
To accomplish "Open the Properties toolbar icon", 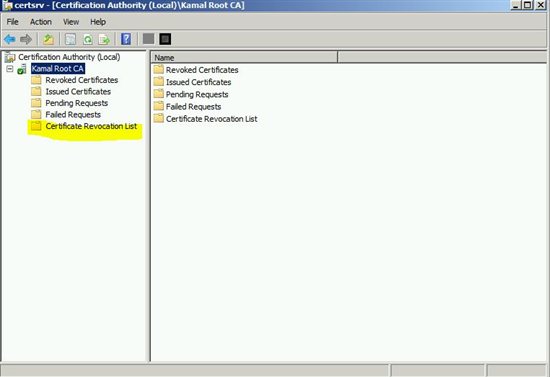I will 71,39.
